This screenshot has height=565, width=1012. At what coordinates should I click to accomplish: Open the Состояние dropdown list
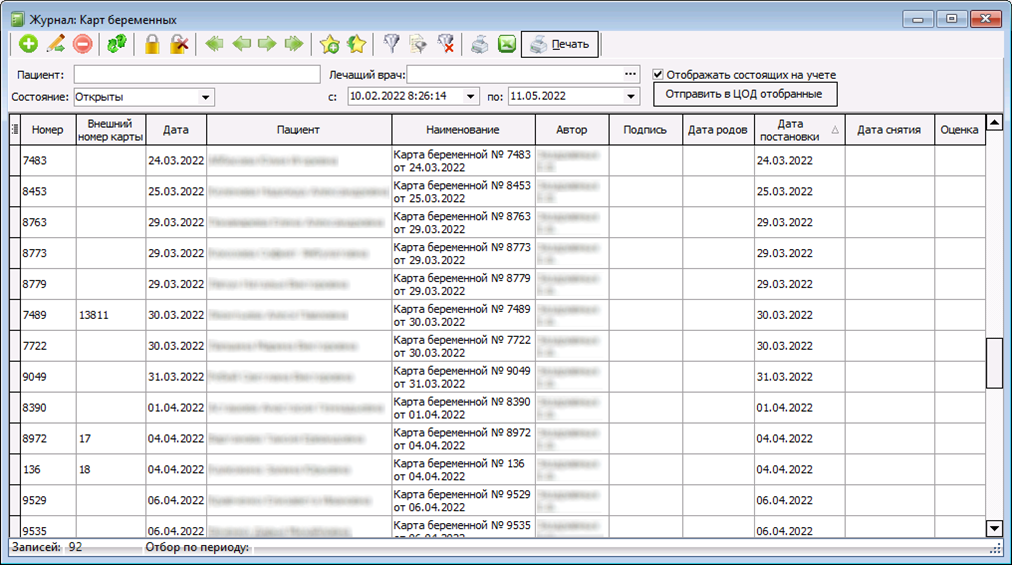[x=206, y=97]
